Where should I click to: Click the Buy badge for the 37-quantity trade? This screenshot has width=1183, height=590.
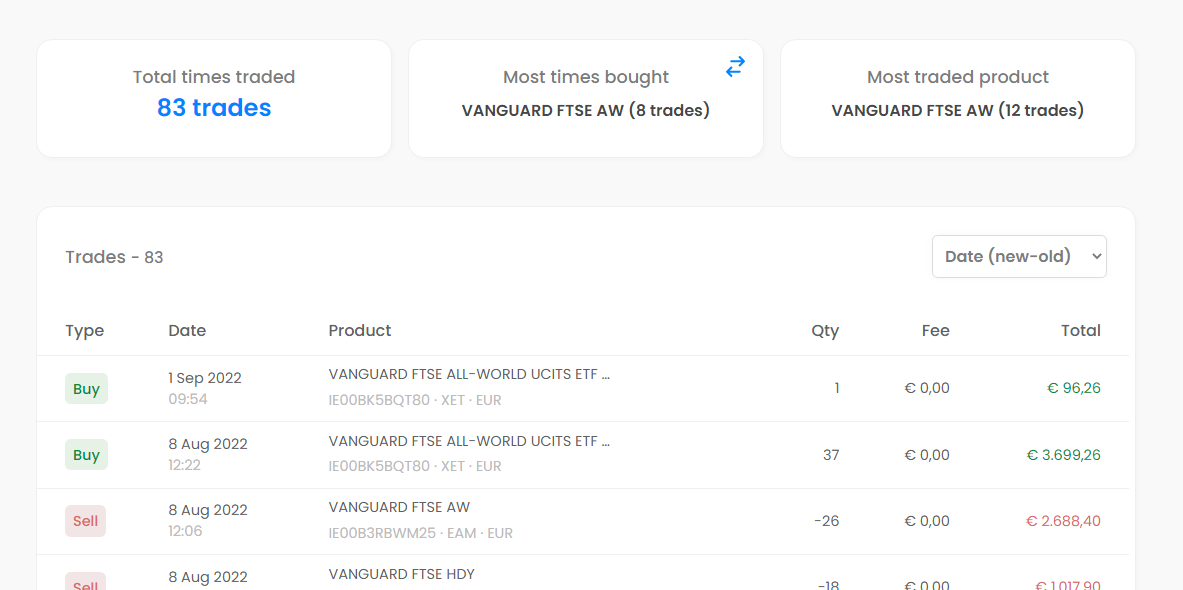pyautogui.click(x=86, y=455)
